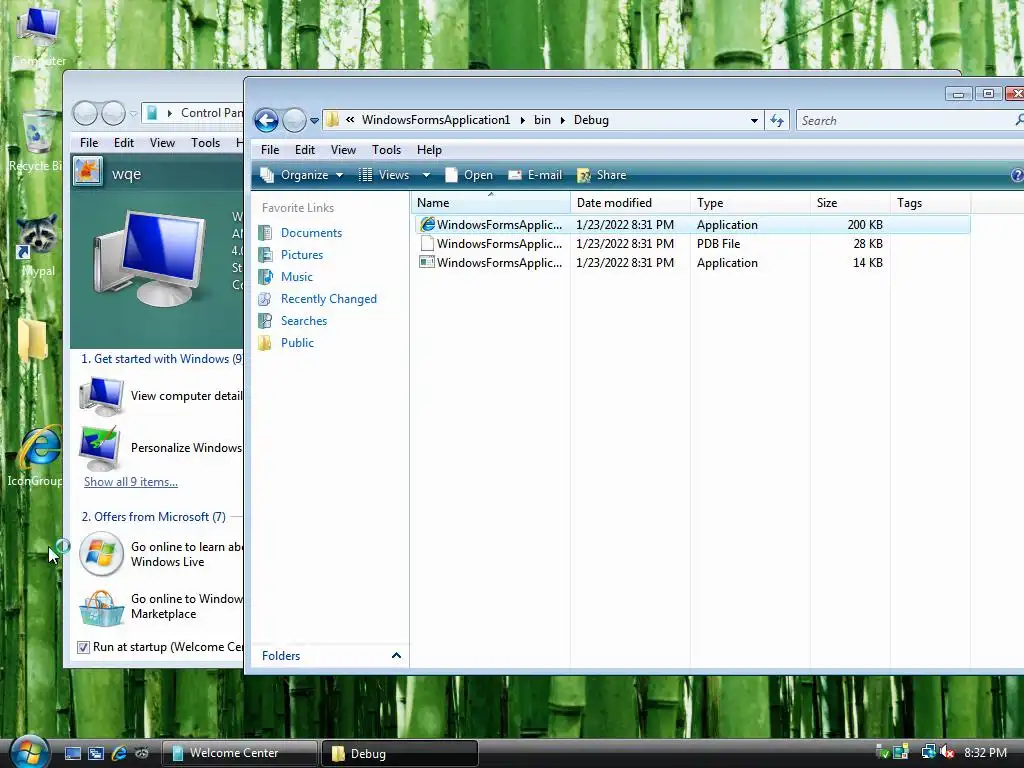1024x768 pixels.
Task: Click Share on the explorer toolbar
Action: (x=601, y=175)
